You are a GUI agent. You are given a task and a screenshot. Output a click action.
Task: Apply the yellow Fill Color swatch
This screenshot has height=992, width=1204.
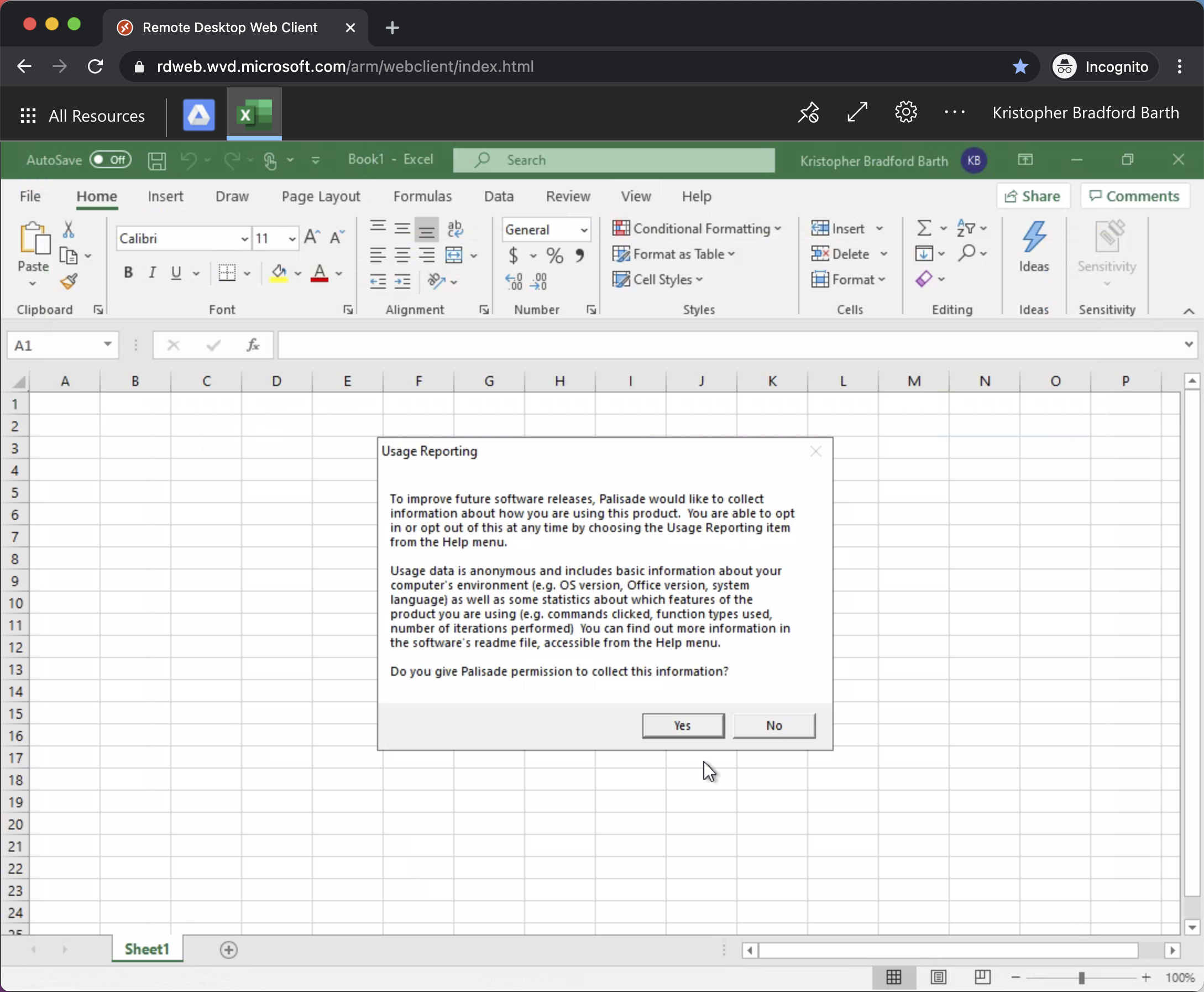pyautogui.click(x=279, y=273)
